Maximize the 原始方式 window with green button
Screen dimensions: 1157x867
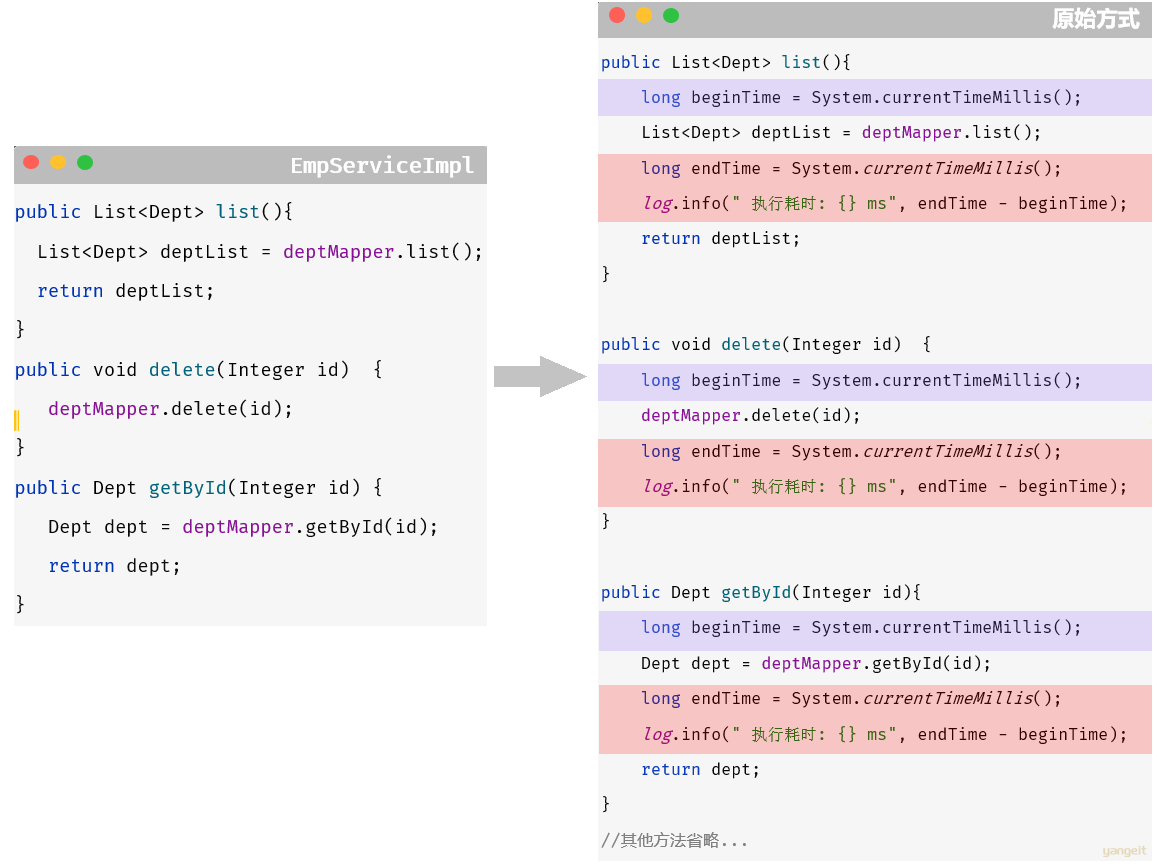pyautogui.click(x=671, y=15)
